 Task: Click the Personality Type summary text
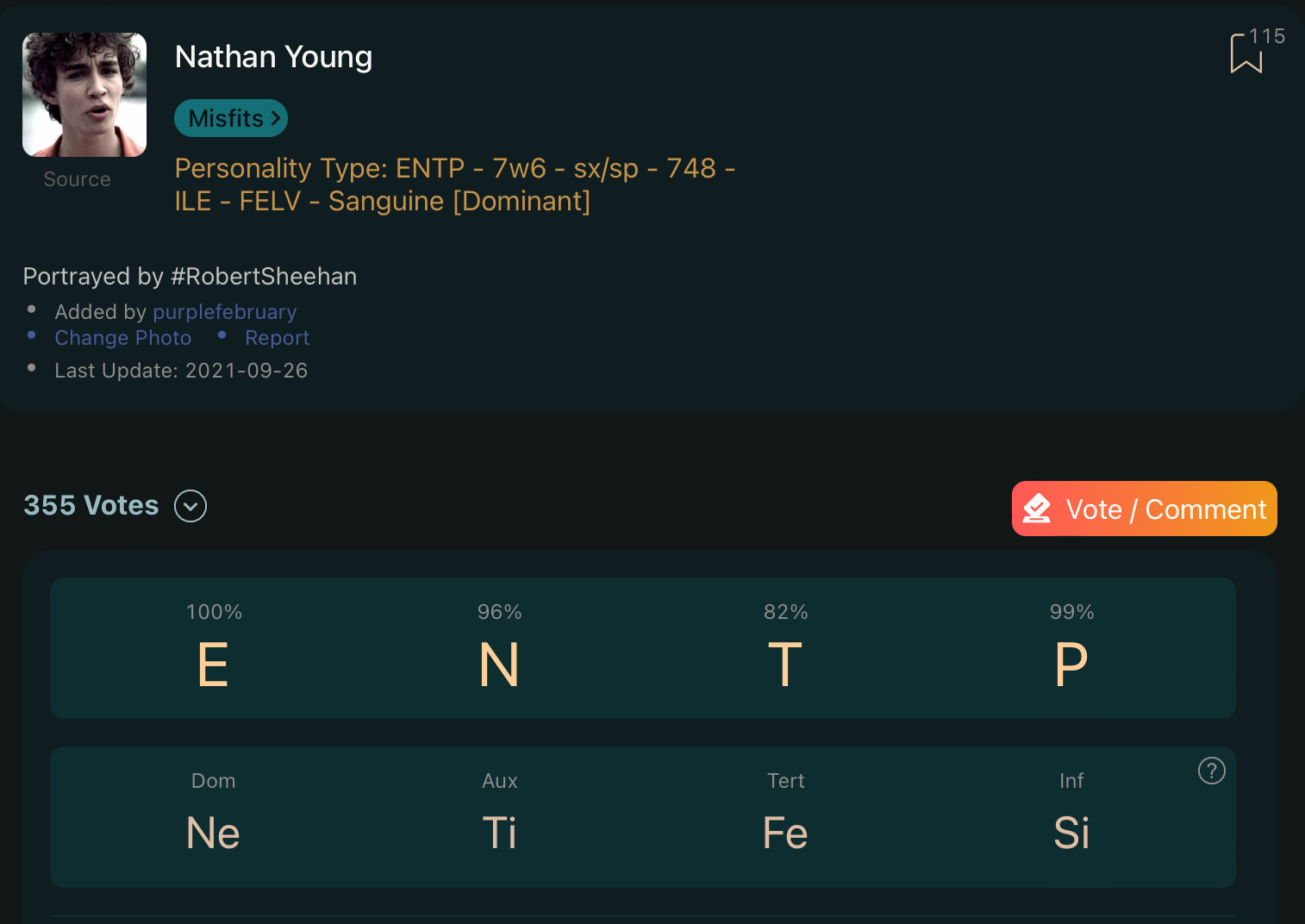[x=455, y=184]
